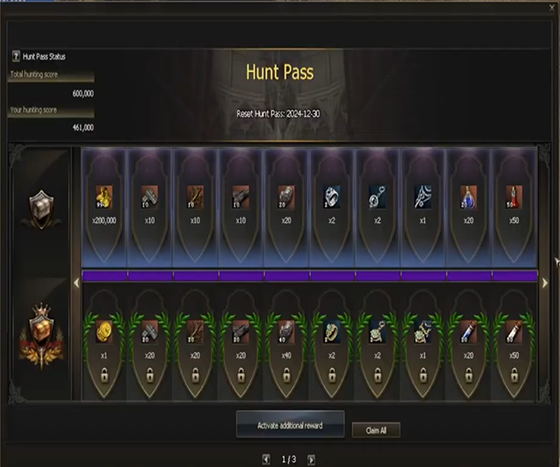560x467 pixels.
Task: Click the premium crowned chest badge
Action: point(41,336)
